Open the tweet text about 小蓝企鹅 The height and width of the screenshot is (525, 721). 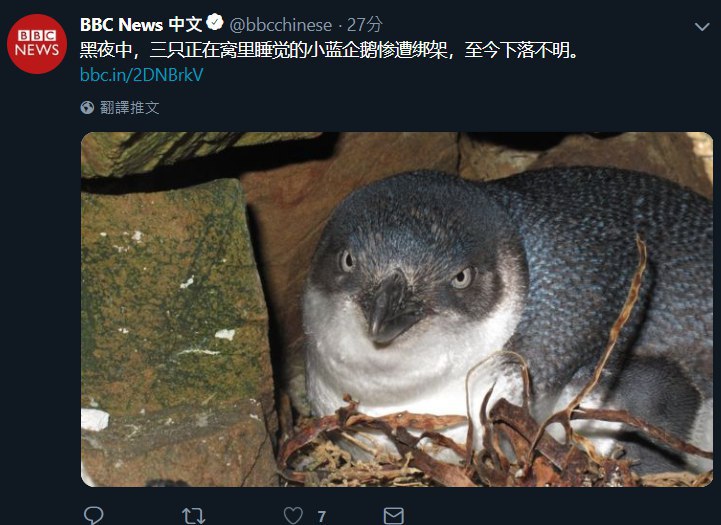329,50
